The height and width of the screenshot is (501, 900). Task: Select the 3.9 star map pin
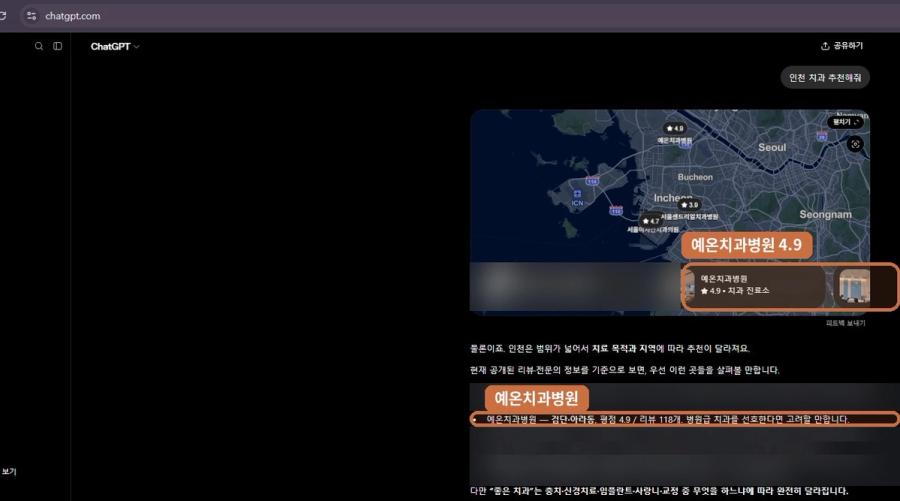pyautogui.click(x=689, y=205)
